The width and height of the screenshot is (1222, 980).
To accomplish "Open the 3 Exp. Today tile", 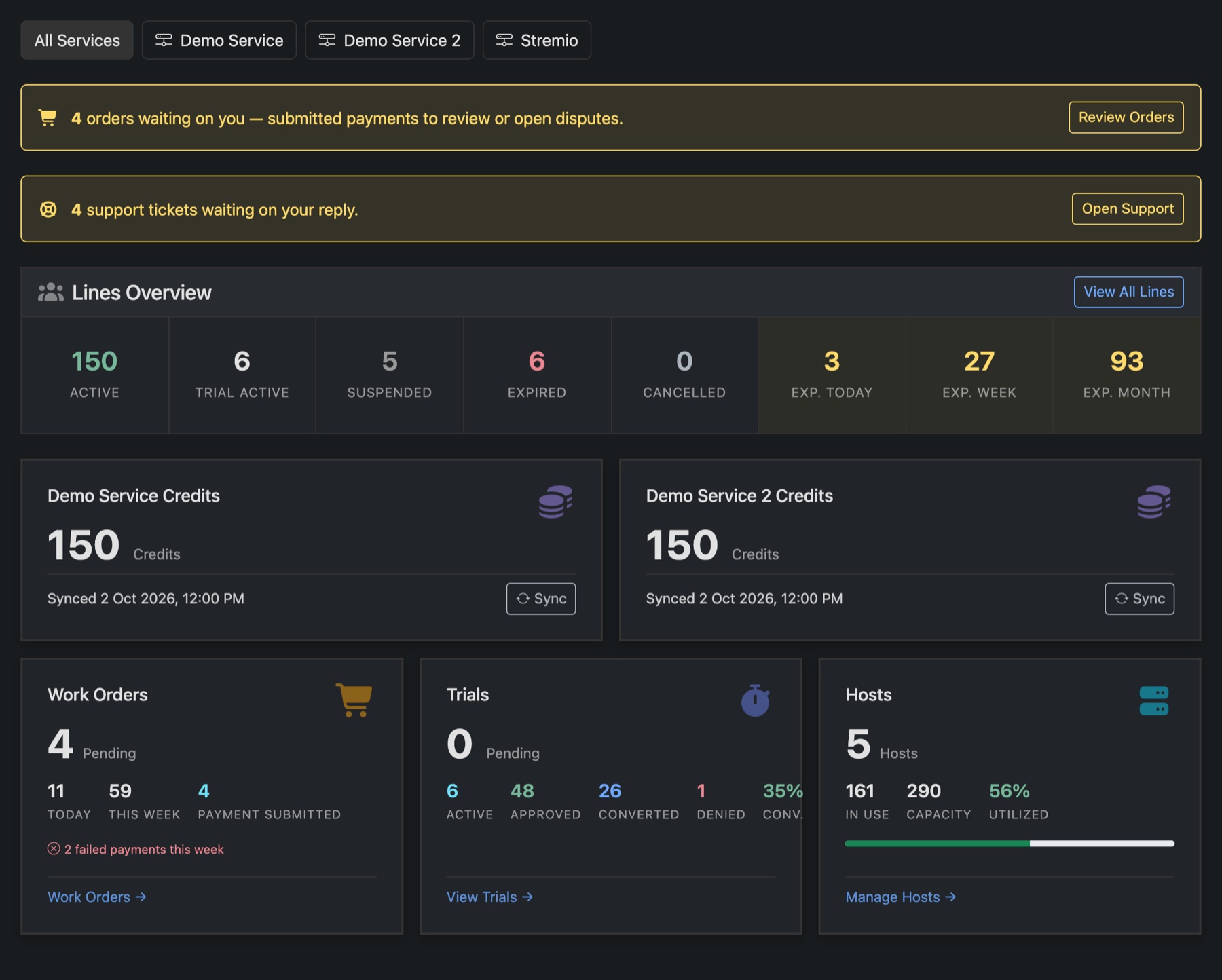I will tap(832, 375).
